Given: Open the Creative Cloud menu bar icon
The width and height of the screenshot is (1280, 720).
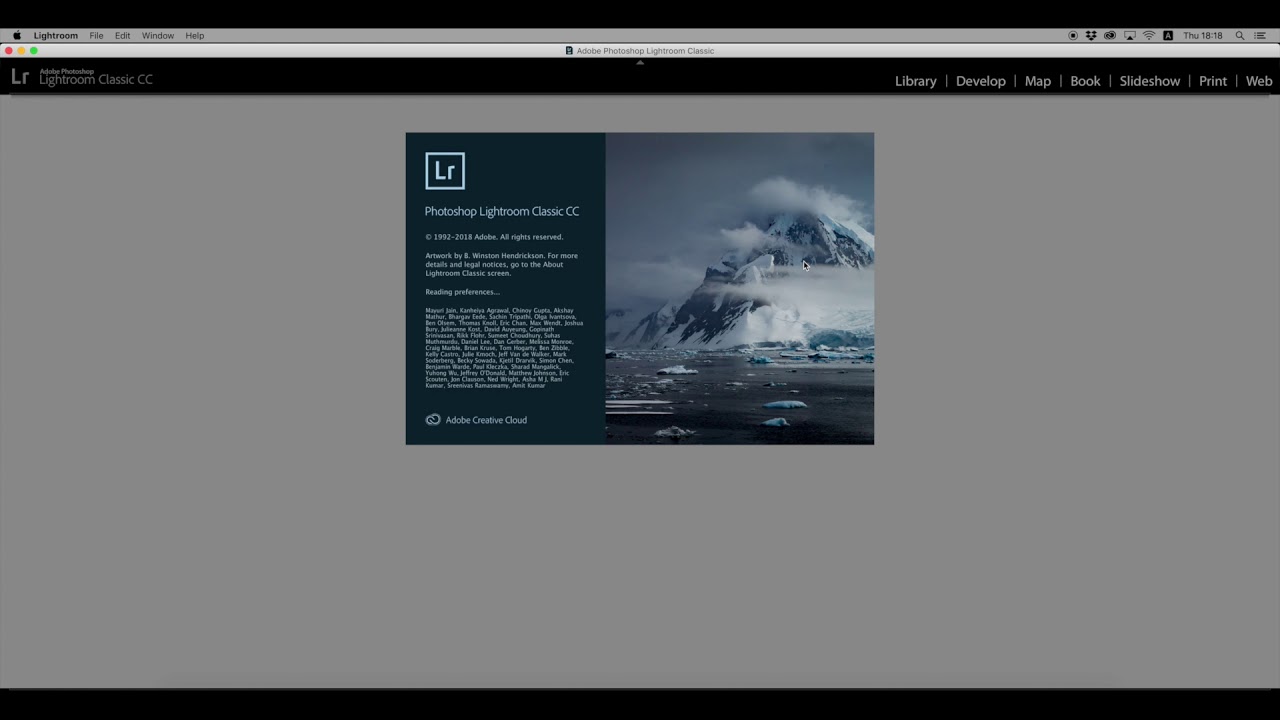Looking at the screenshot, I should click(1110, 35).
